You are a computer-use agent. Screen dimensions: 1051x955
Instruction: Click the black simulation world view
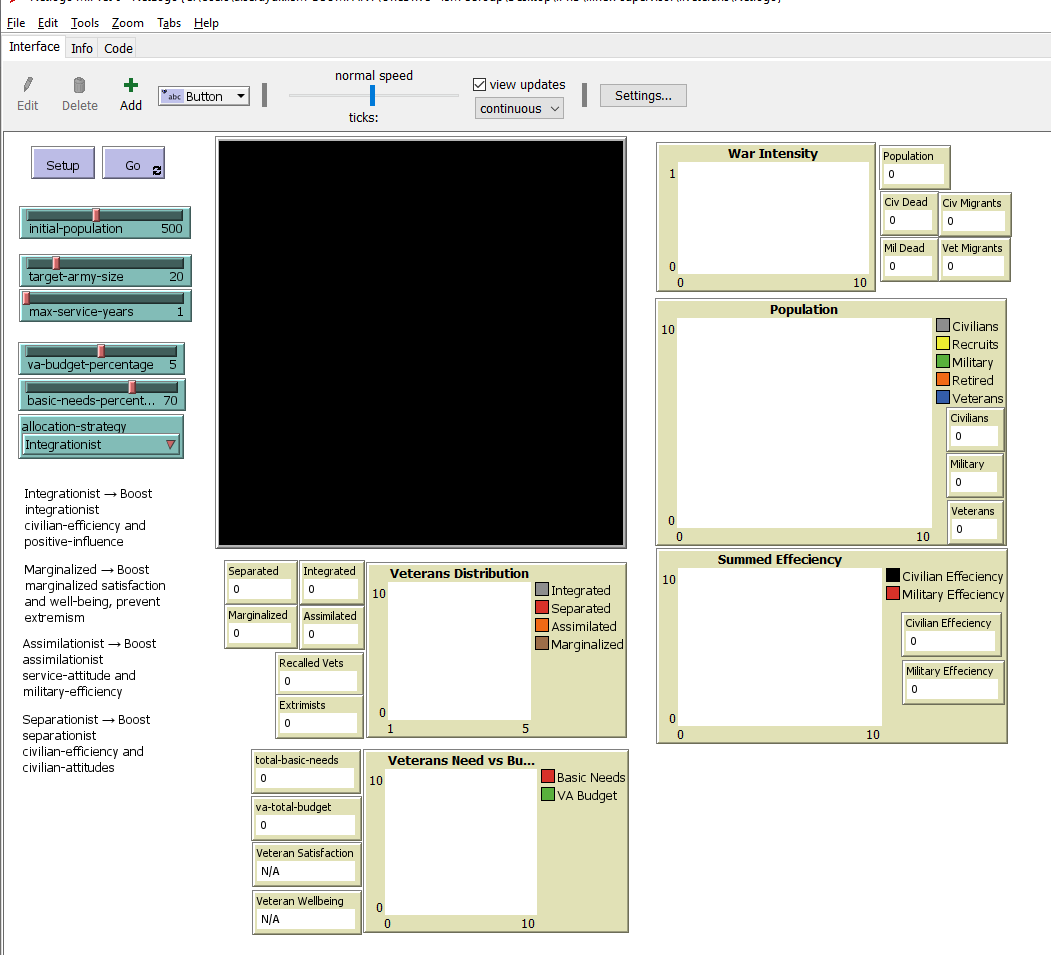420,343
